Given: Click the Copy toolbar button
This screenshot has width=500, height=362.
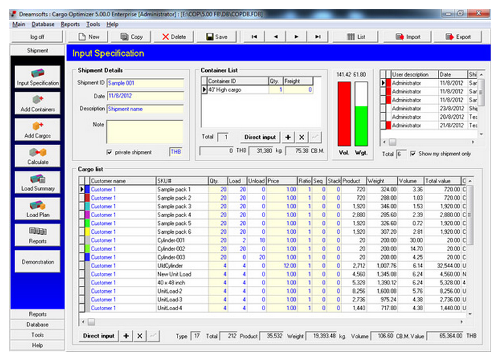Looking at the screenshot, I should click(x=131, y=37).
